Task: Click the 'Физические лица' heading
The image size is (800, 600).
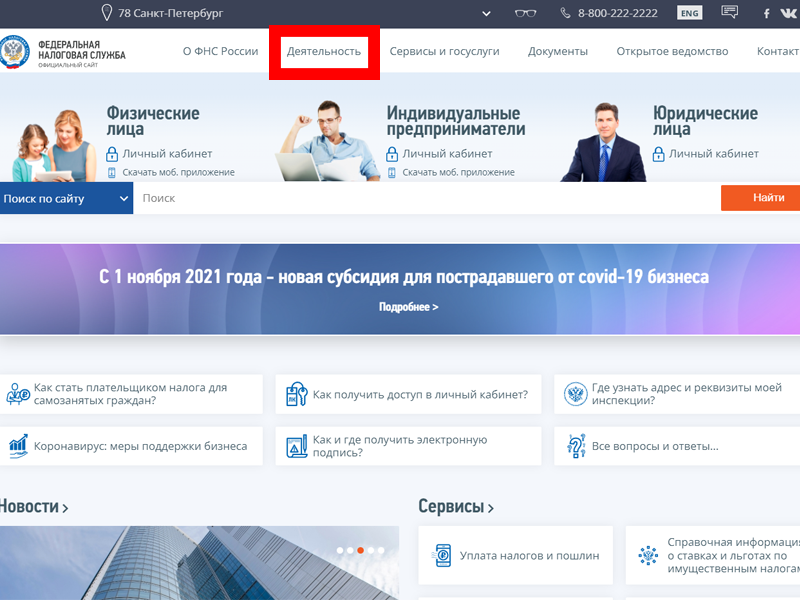Action: (x=153, y=120)
